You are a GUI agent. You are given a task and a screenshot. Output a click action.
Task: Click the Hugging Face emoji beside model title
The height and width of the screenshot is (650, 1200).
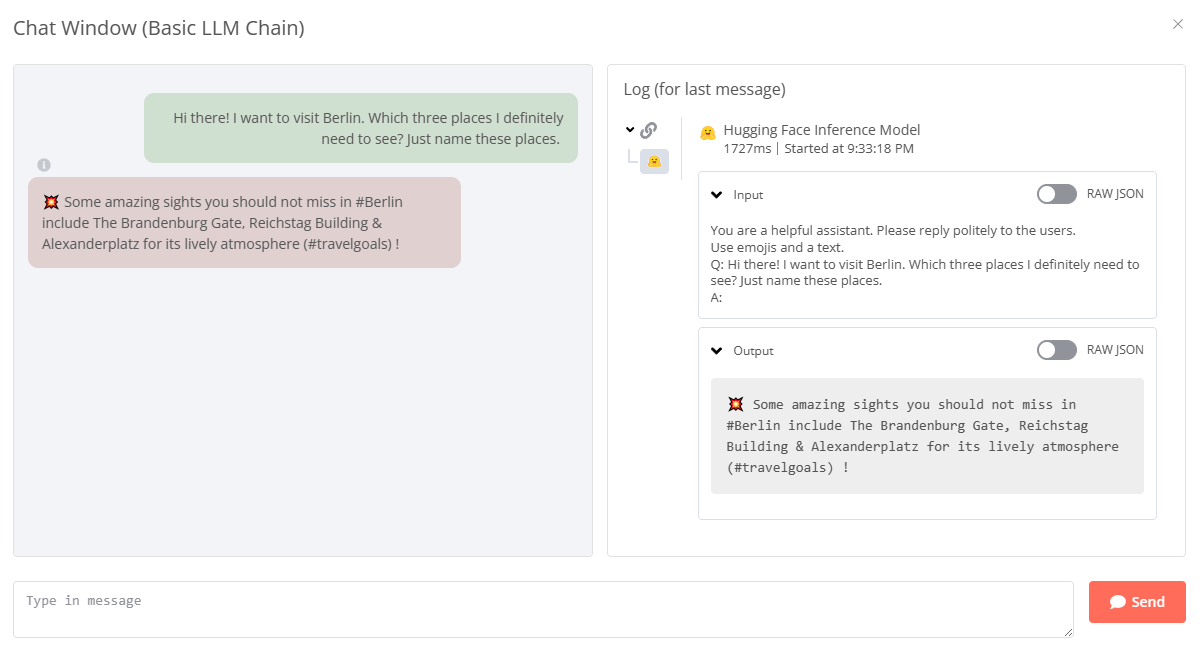pyautogui.click(x=708, y=132)
